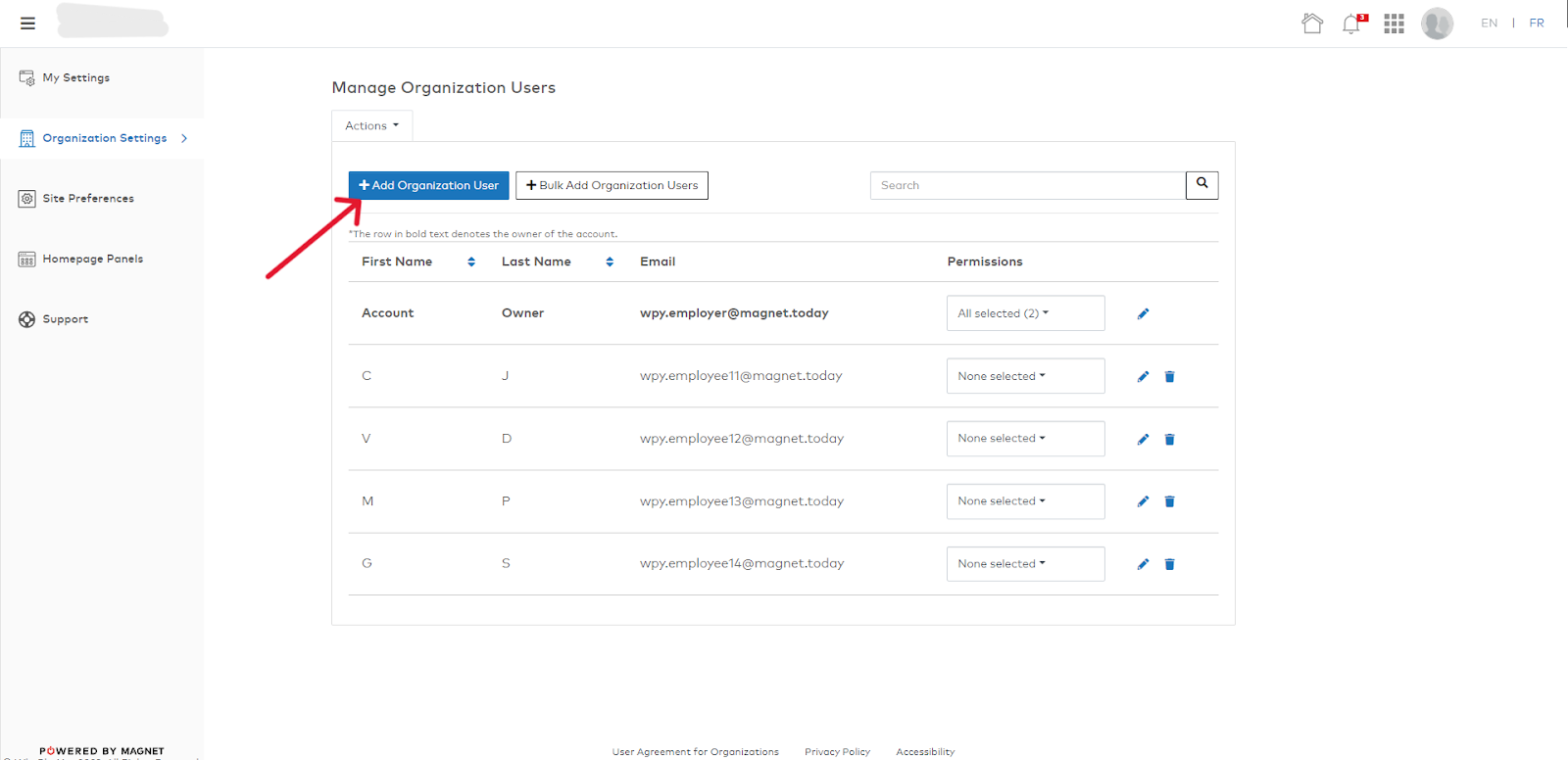Click email wpy.employer@magnet.today
The width and height of the screenshot is (1568, 760).
[x=734, y=313]
